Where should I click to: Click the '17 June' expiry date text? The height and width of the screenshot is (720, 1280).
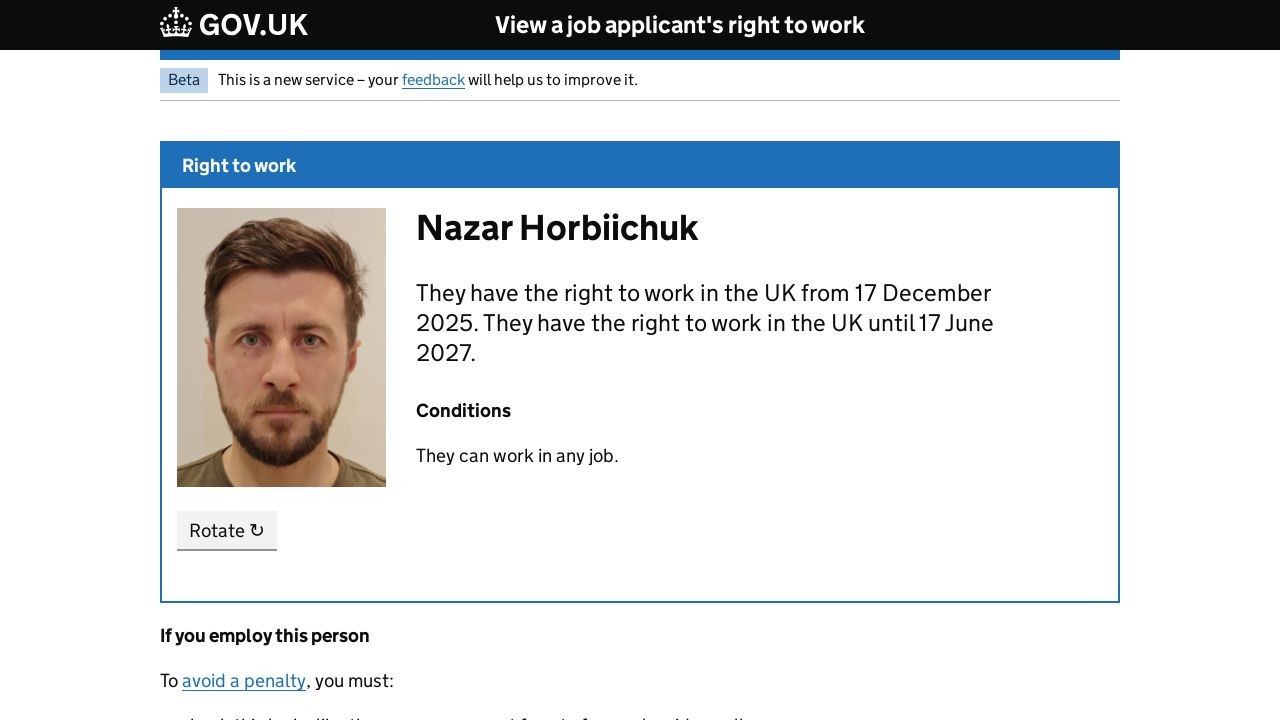(x=956, y=323)
